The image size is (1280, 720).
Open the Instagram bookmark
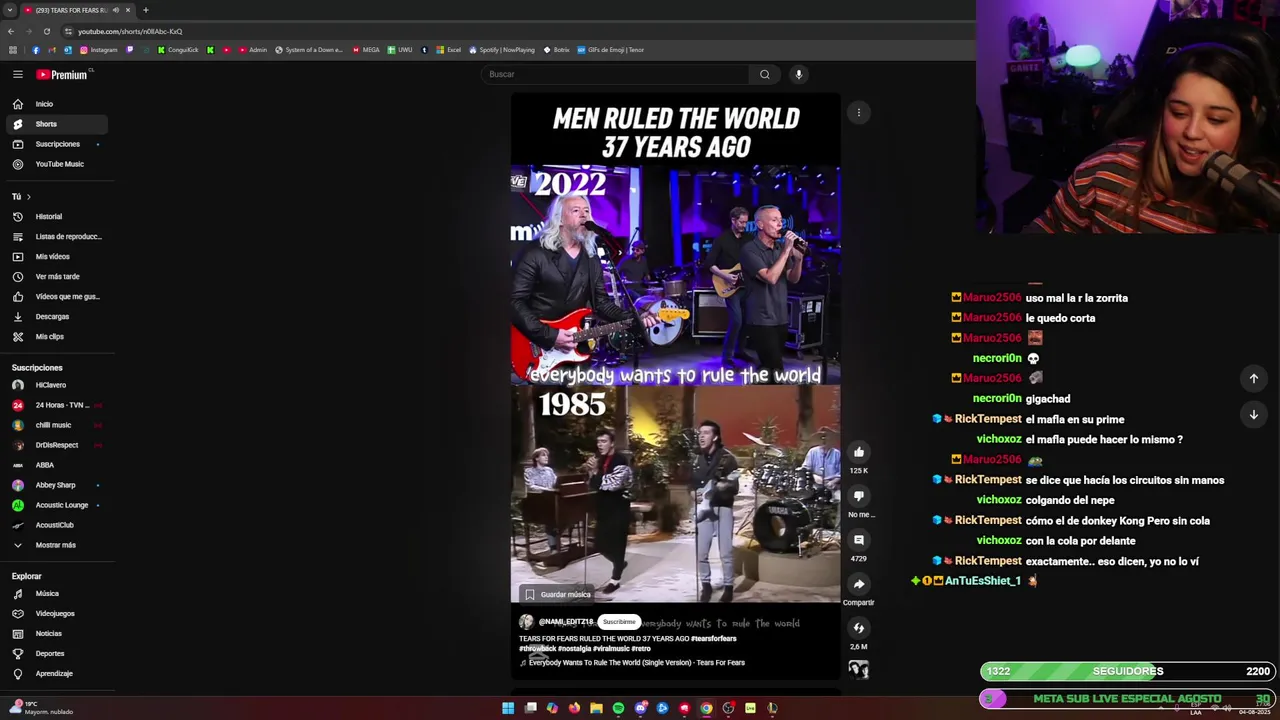coord(98,50)
